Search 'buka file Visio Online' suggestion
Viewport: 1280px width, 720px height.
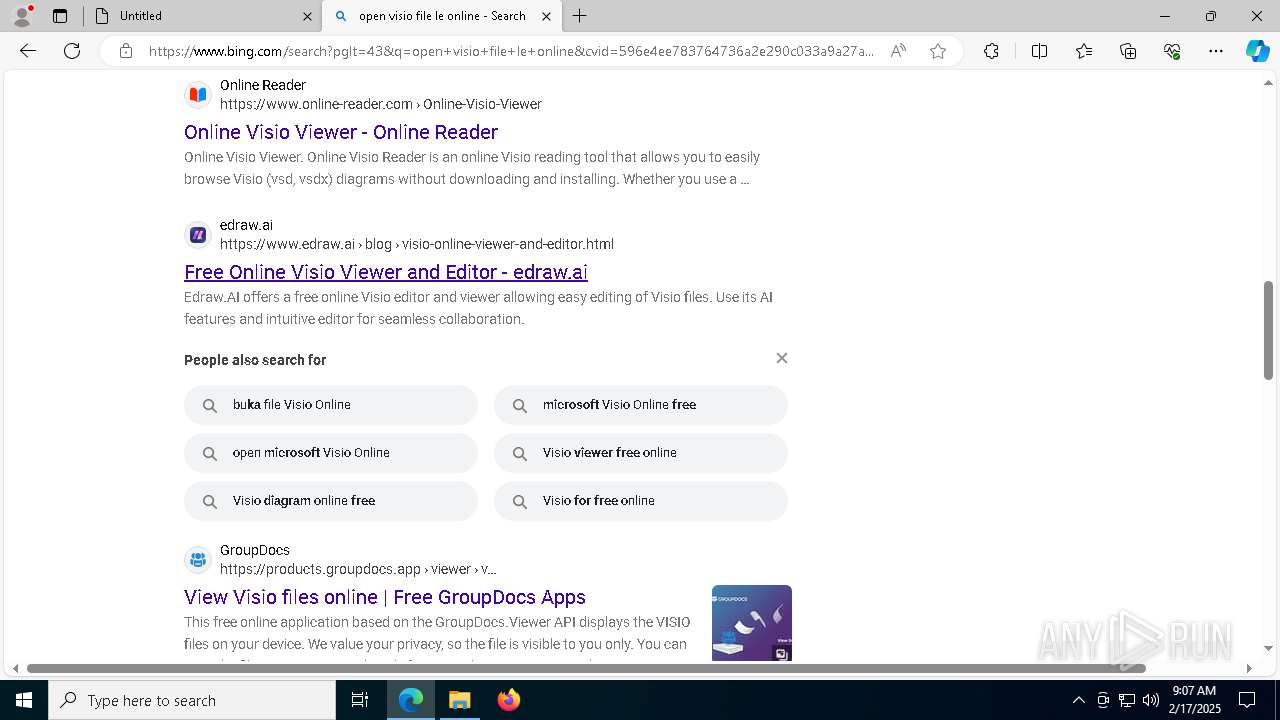[x=331, y=405]
